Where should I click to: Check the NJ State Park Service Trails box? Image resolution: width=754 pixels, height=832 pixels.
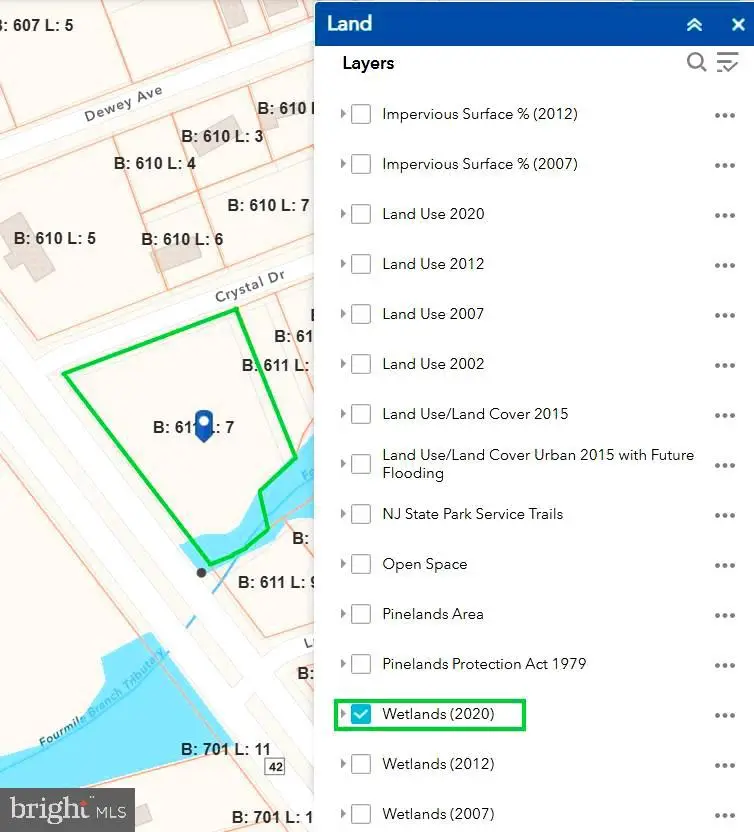click(361, 514)
